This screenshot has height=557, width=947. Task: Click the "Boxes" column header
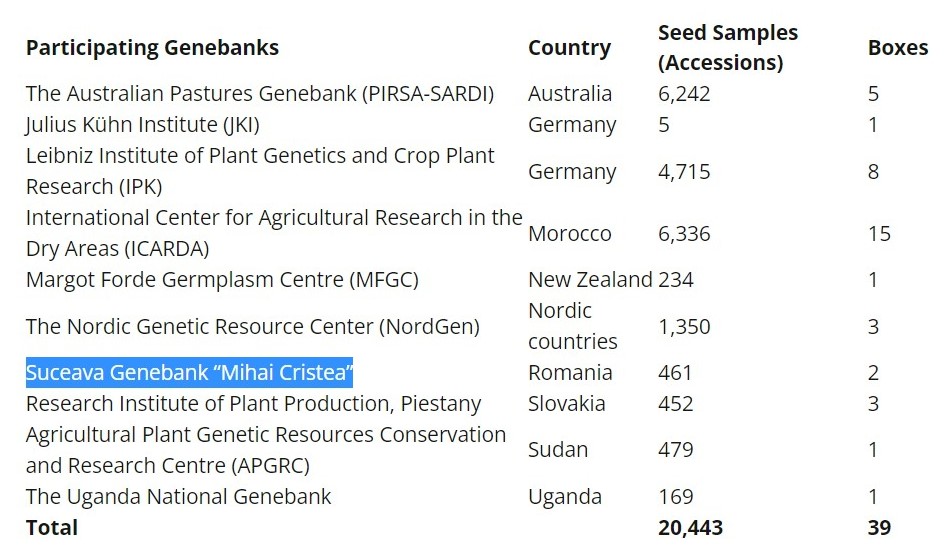[897, 48]
